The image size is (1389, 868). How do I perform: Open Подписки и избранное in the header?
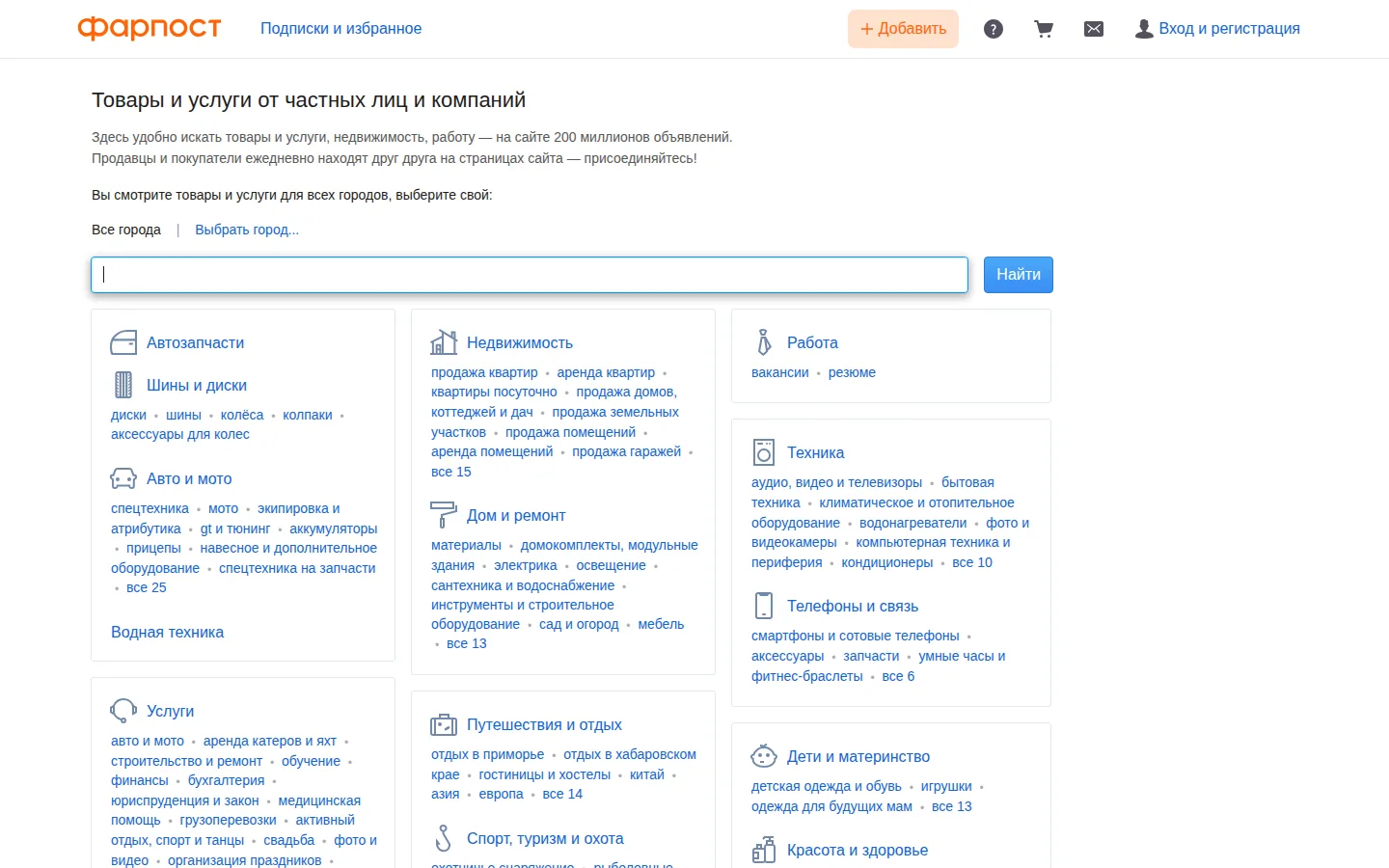tap(340, 29)
